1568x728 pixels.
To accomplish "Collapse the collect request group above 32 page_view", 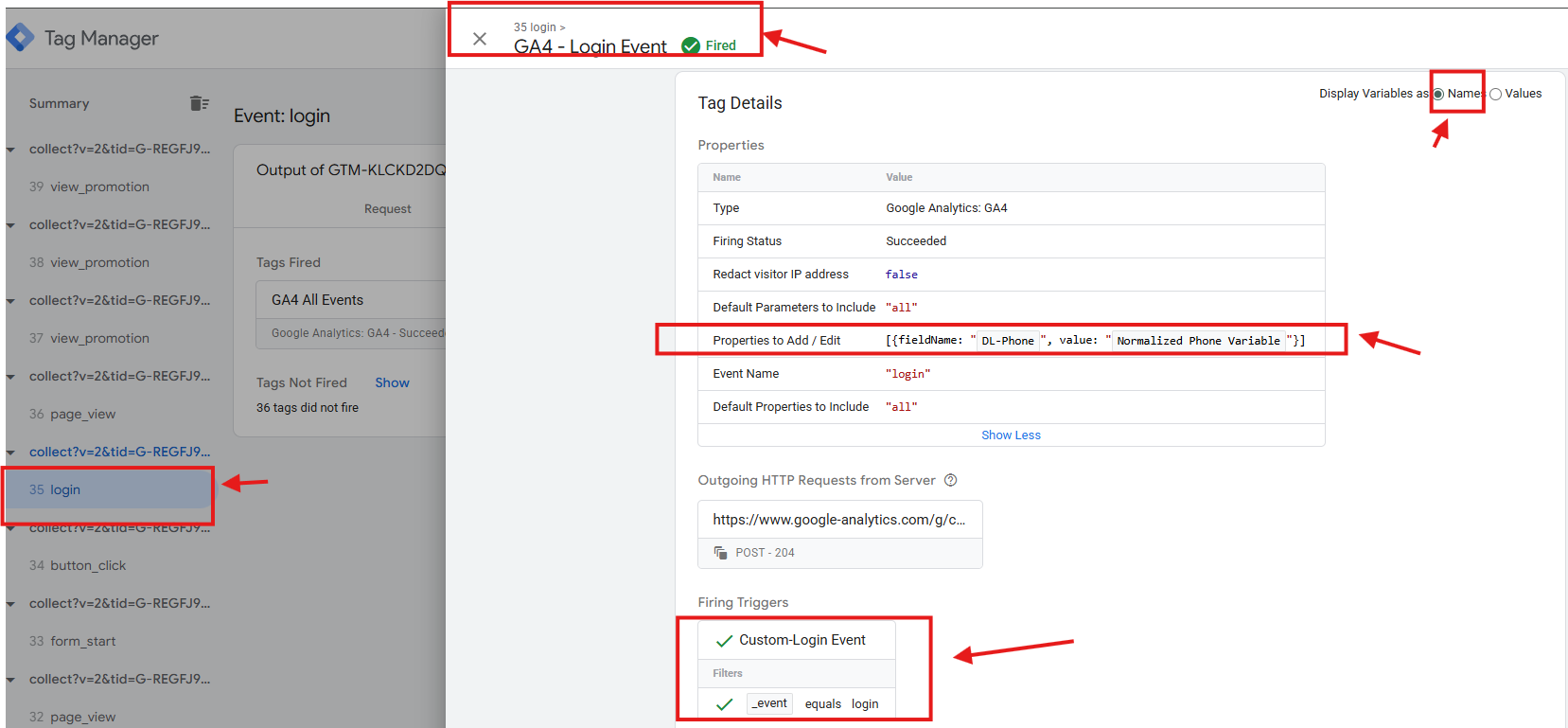I will point(10,680).
